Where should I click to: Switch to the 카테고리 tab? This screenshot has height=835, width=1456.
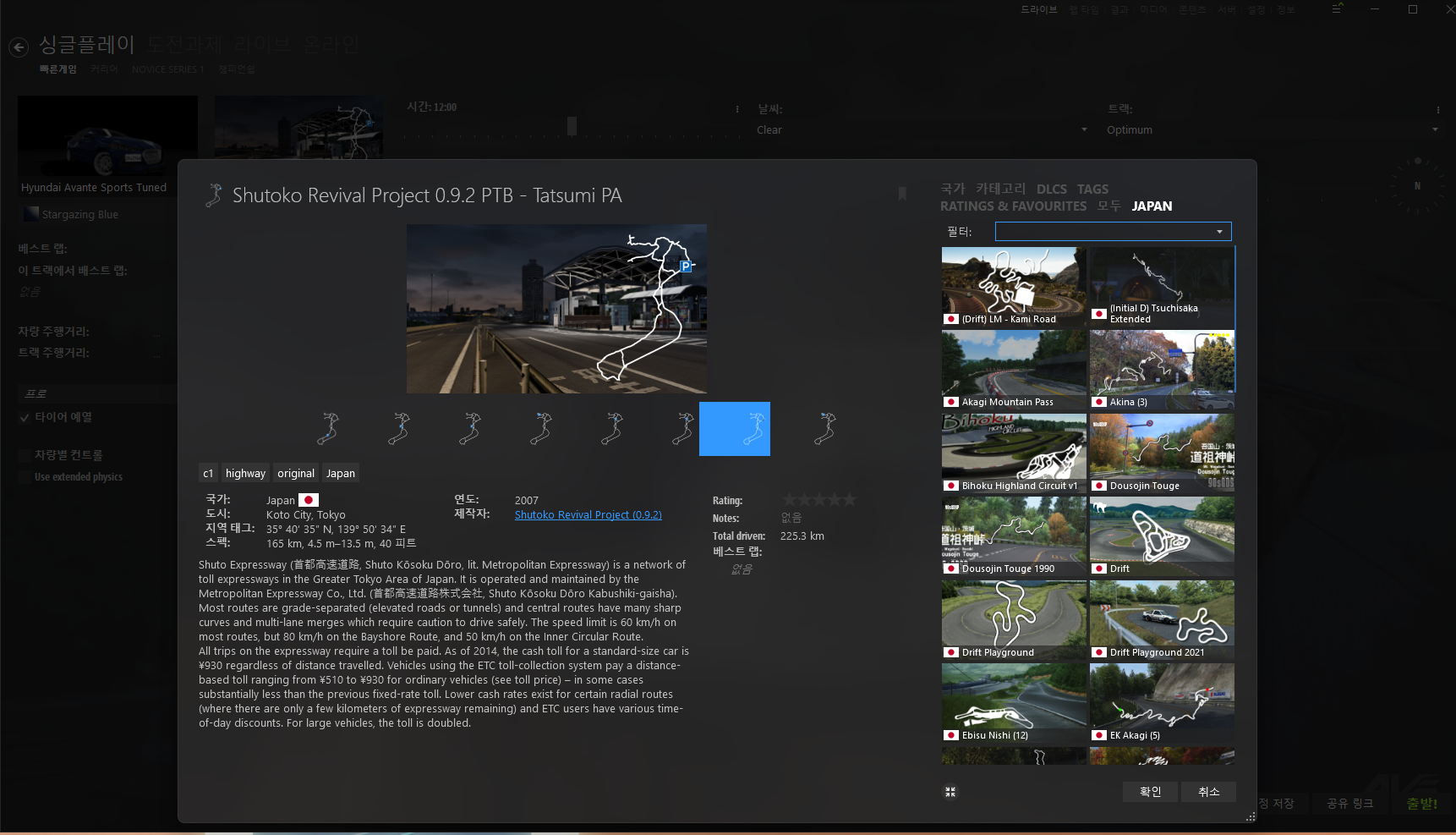pyautogui.click(x=1000, y=189)
